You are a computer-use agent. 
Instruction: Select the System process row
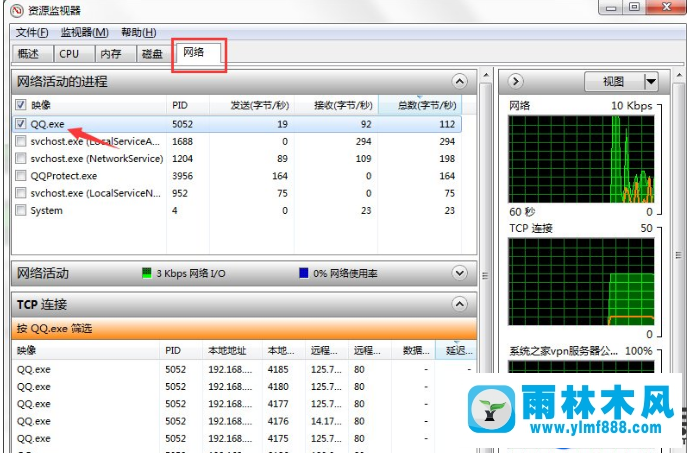point(237,210)
